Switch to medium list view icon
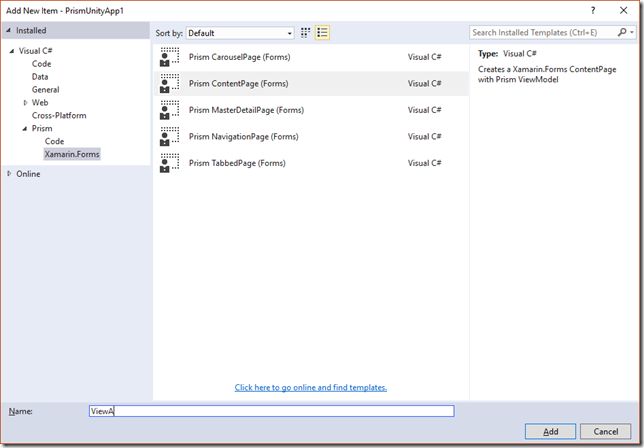The height and width of the screenshot is (448, 644). click(x=322, y=33)
